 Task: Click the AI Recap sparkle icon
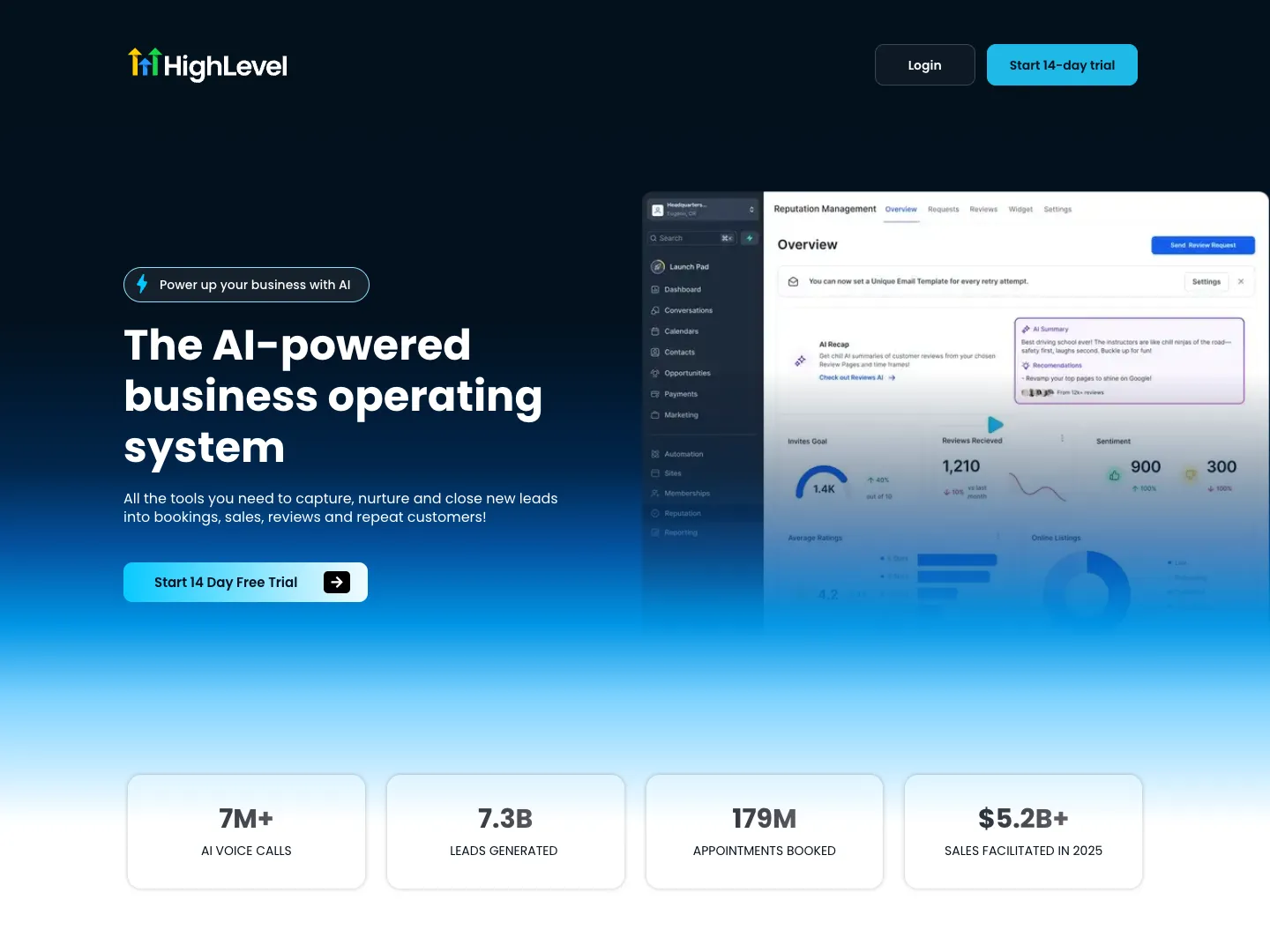(x=800, y=361)
